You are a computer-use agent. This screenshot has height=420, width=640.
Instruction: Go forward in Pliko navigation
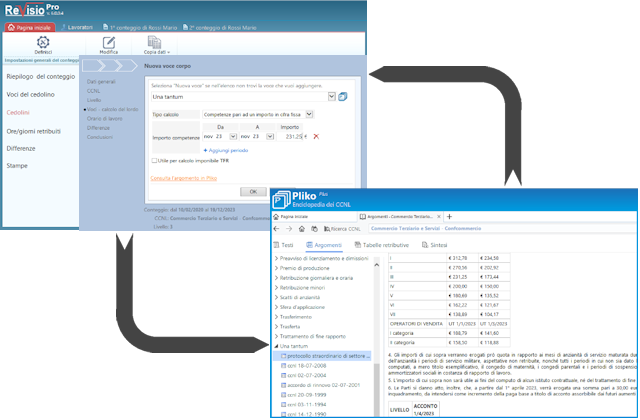289,229
